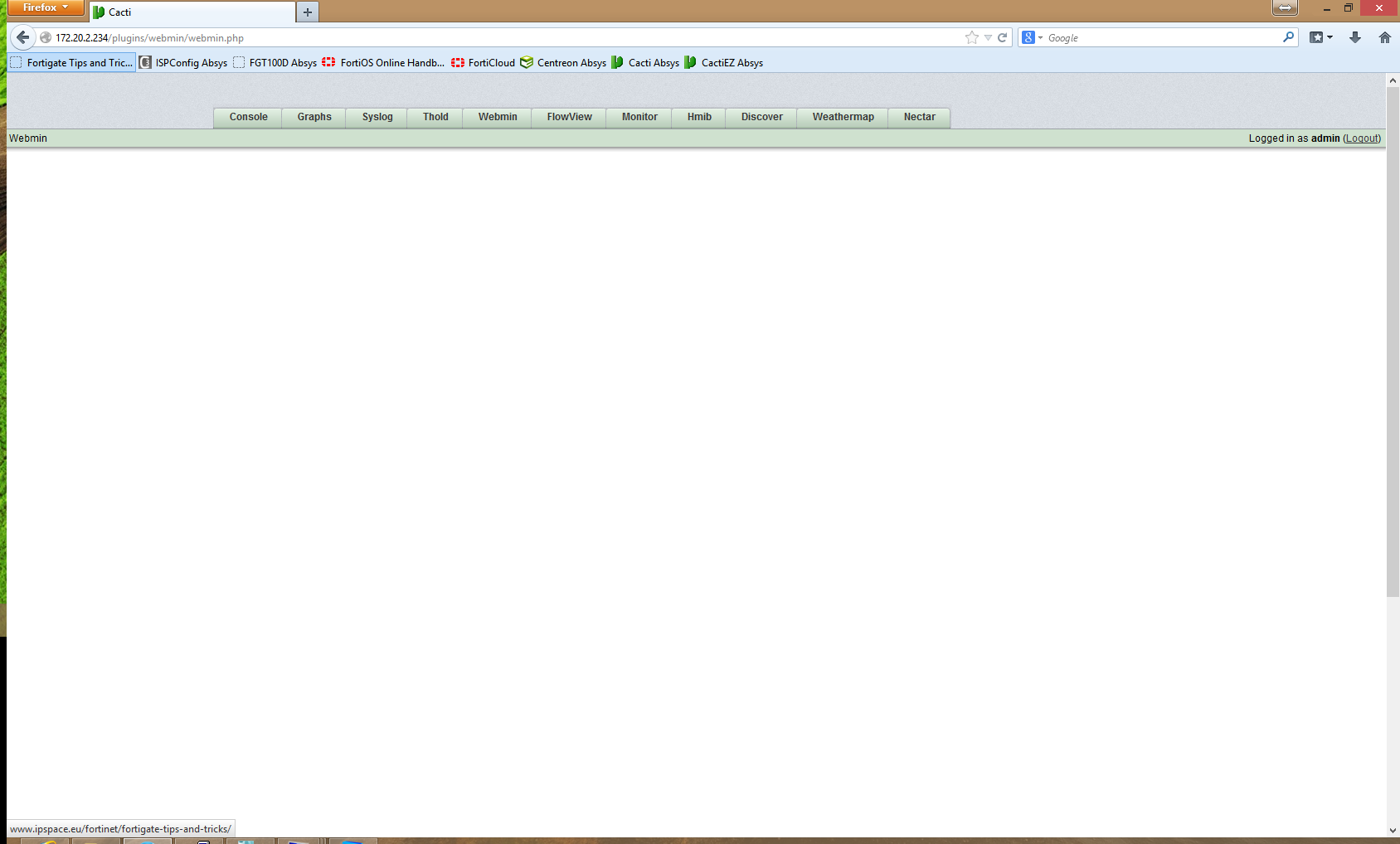Restore down the Firefox window
Image resolution: width=1400 pixels, height=844 pixels.
[1349, 8]
